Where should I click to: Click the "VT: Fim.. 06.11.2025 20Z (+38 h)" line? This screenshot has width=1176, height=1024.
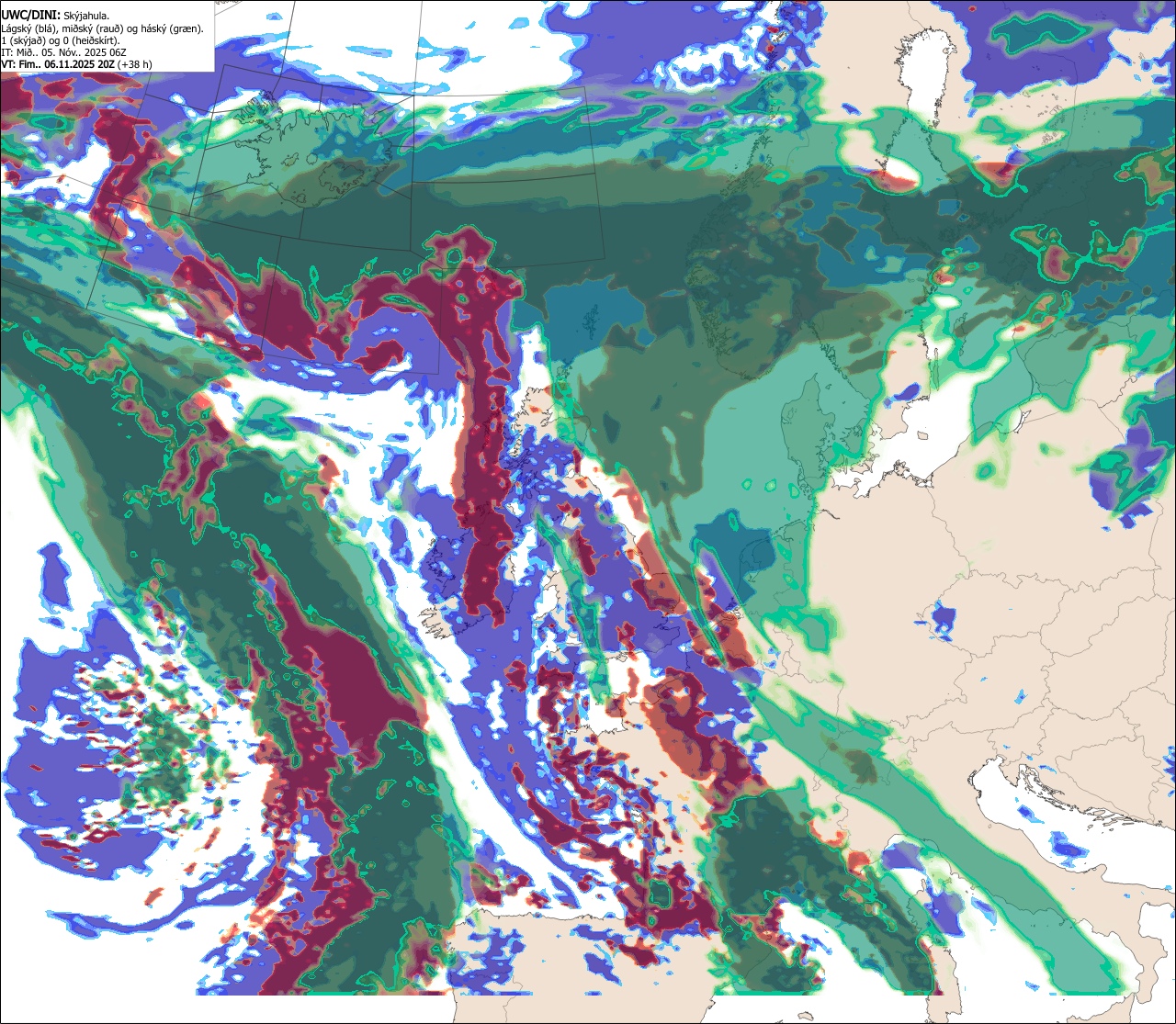77,64
